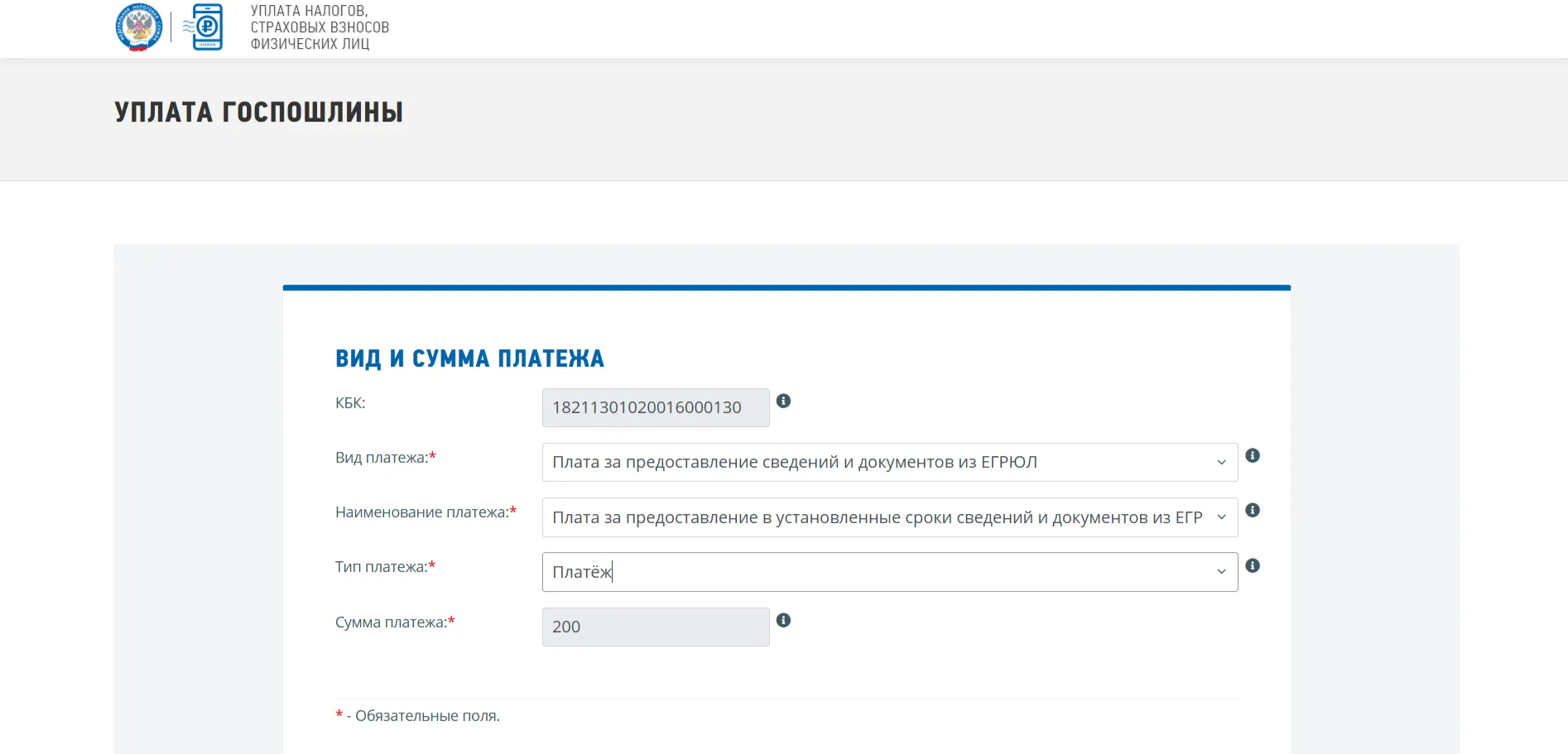Click the УПЛАТА ГОСПОШЛИНЫ page heading

coord(257,110)
